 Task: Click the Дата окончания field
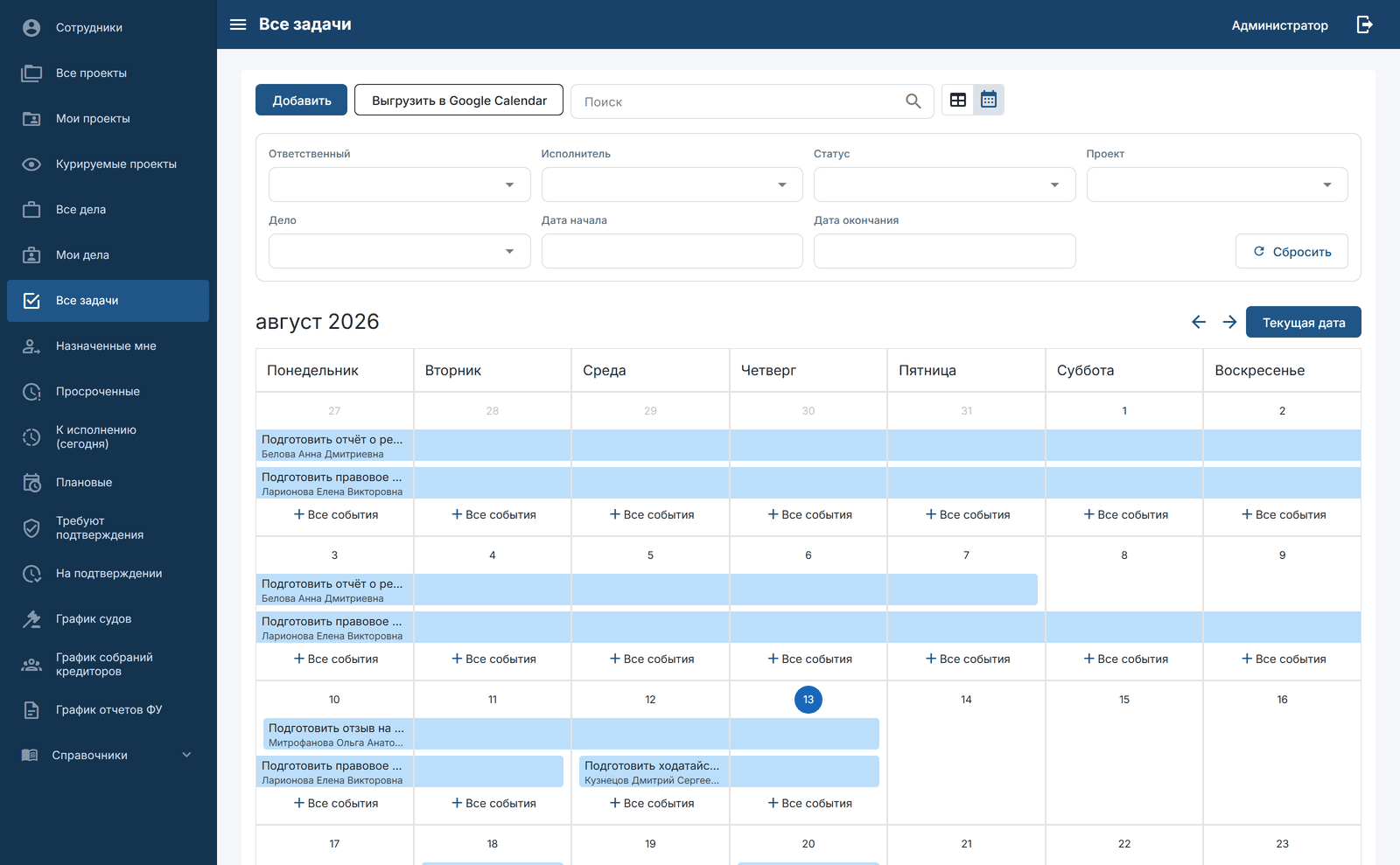pos(945,251)
